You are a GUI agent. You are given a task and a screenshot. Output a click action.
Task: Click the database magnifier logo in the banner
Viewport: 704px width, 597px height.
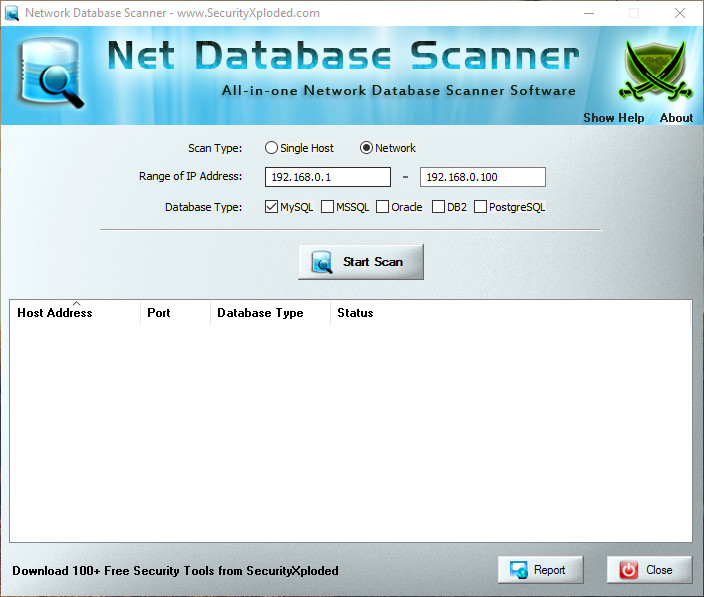[51, 73]
